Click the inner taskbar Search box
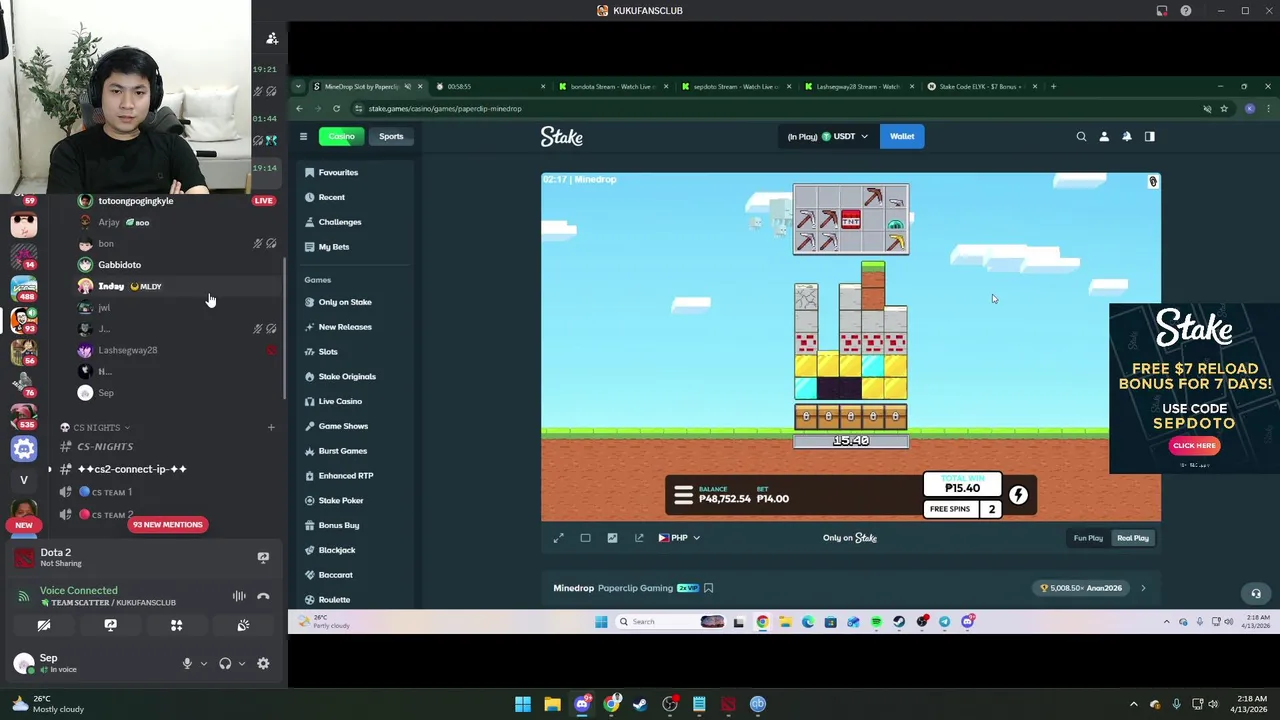Screen dimensions: 1280x720 click(x=670, y=622)
